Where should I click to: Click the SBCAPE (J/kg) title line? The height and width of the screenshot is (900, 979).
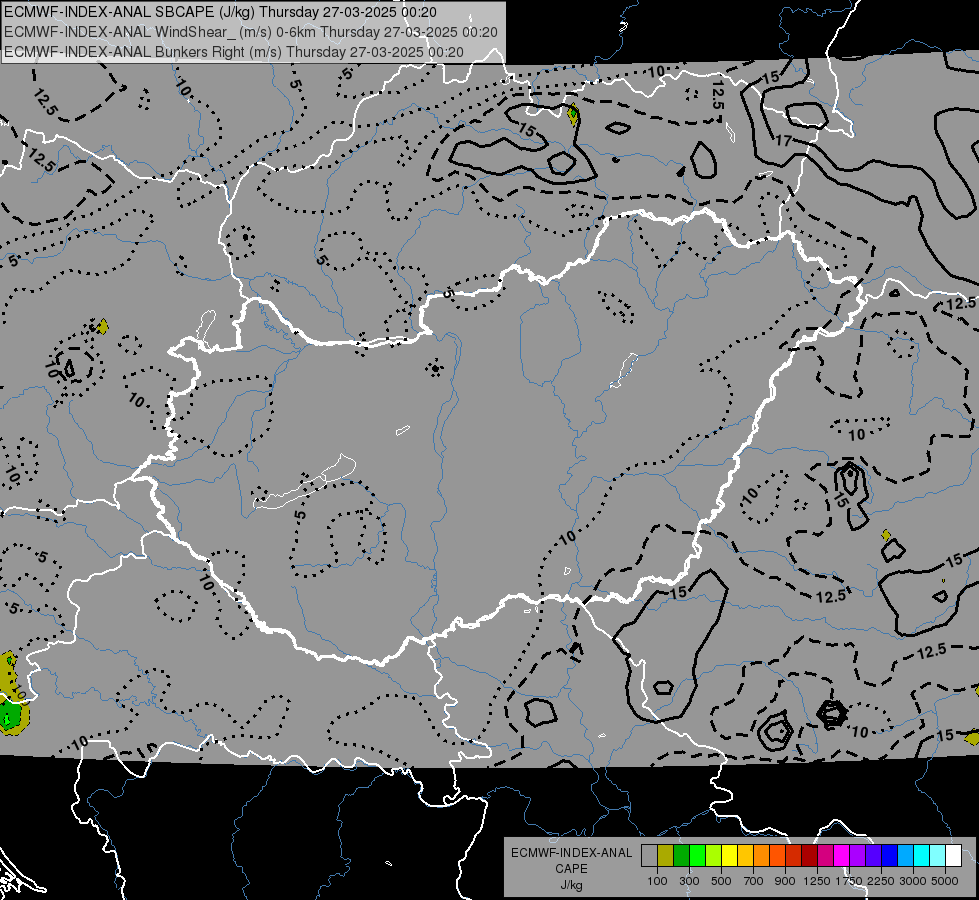click(x=220, y=12)
